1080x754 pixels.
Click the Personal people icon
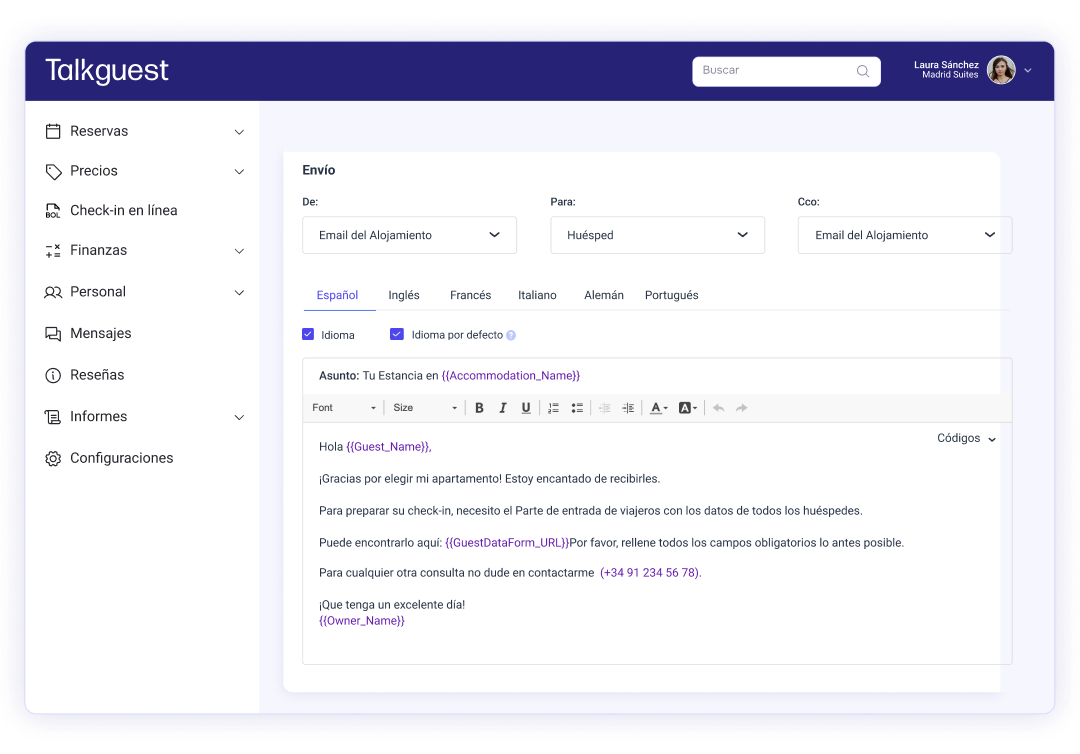pyautogui.click(x=53, y=292)
